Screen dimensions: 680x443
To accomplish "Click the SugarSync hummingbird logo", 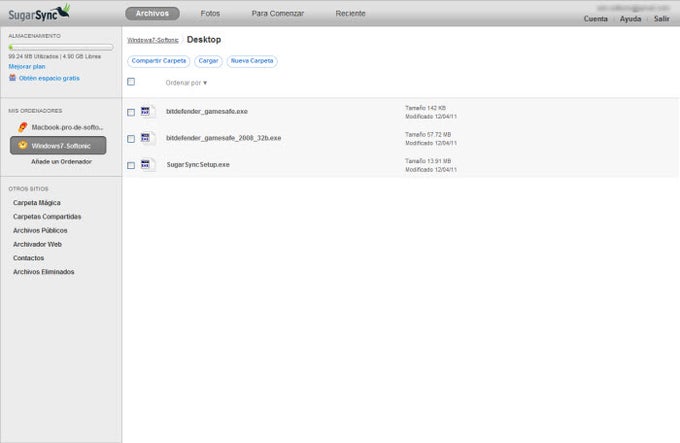I will [39, 13].
